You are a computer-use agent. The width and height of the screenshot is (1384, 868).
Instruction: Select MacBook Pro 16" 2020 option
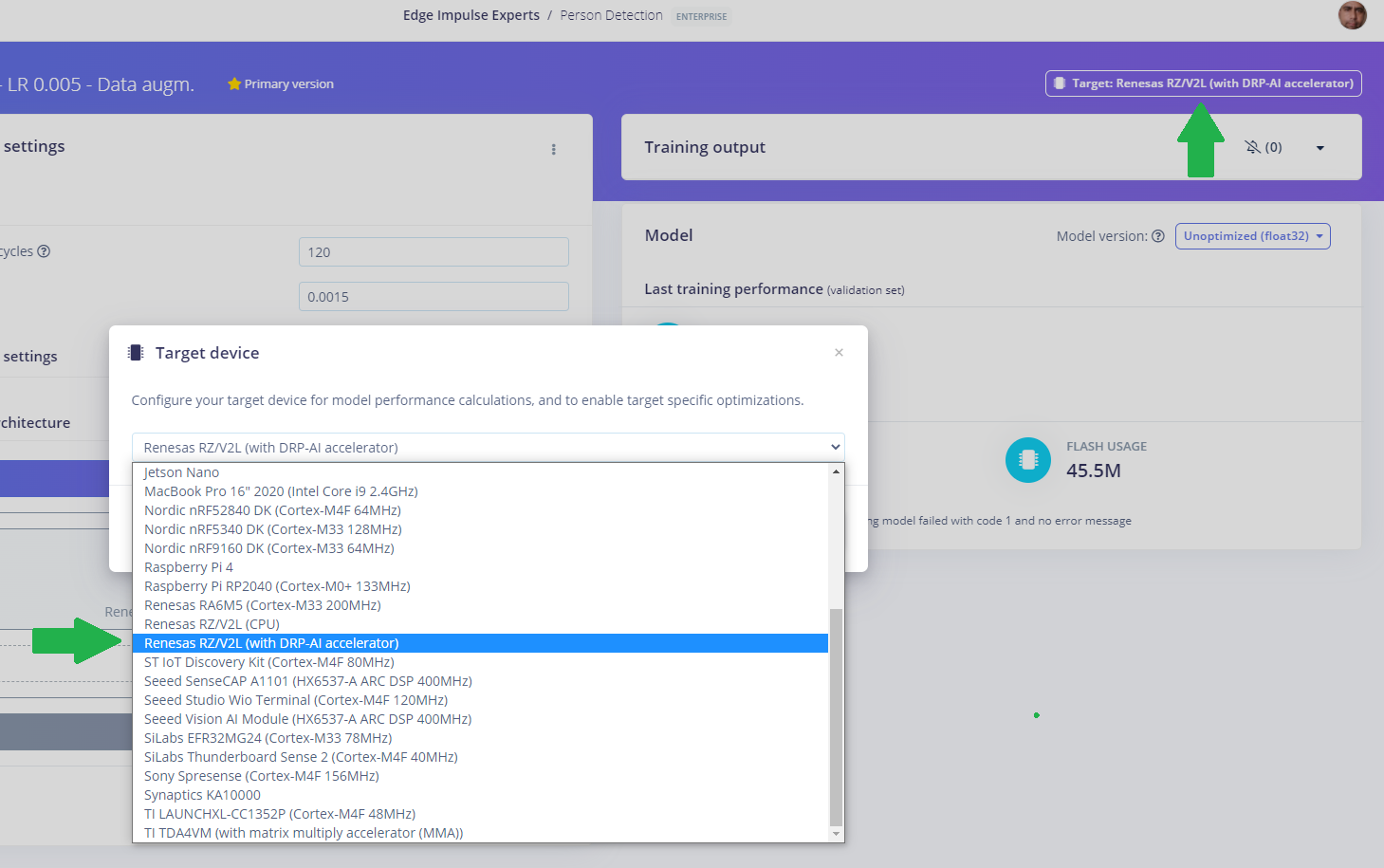coord(480,491)
